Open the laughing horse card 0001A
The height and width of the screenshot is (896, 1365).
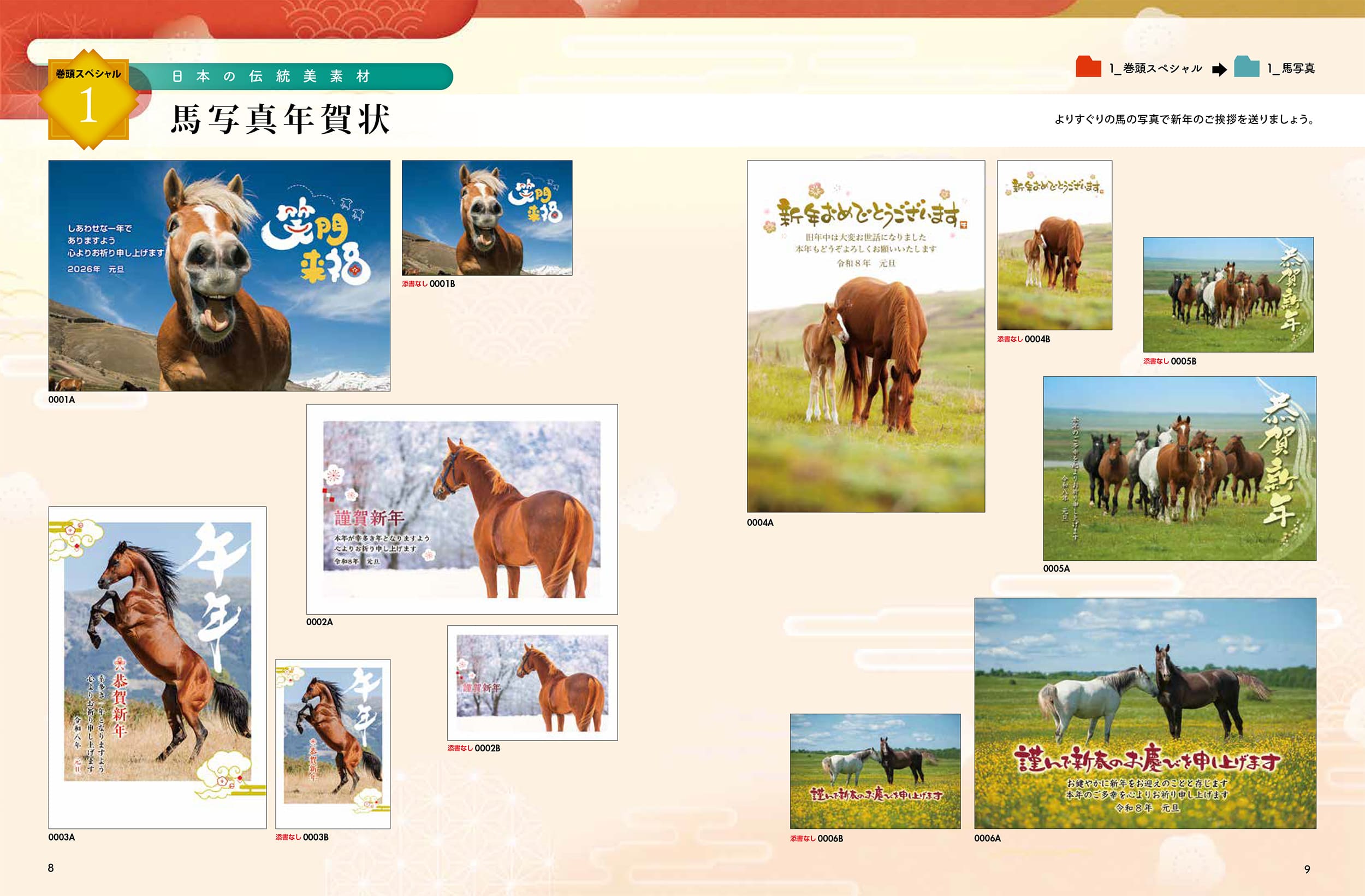tap(219, 275)
